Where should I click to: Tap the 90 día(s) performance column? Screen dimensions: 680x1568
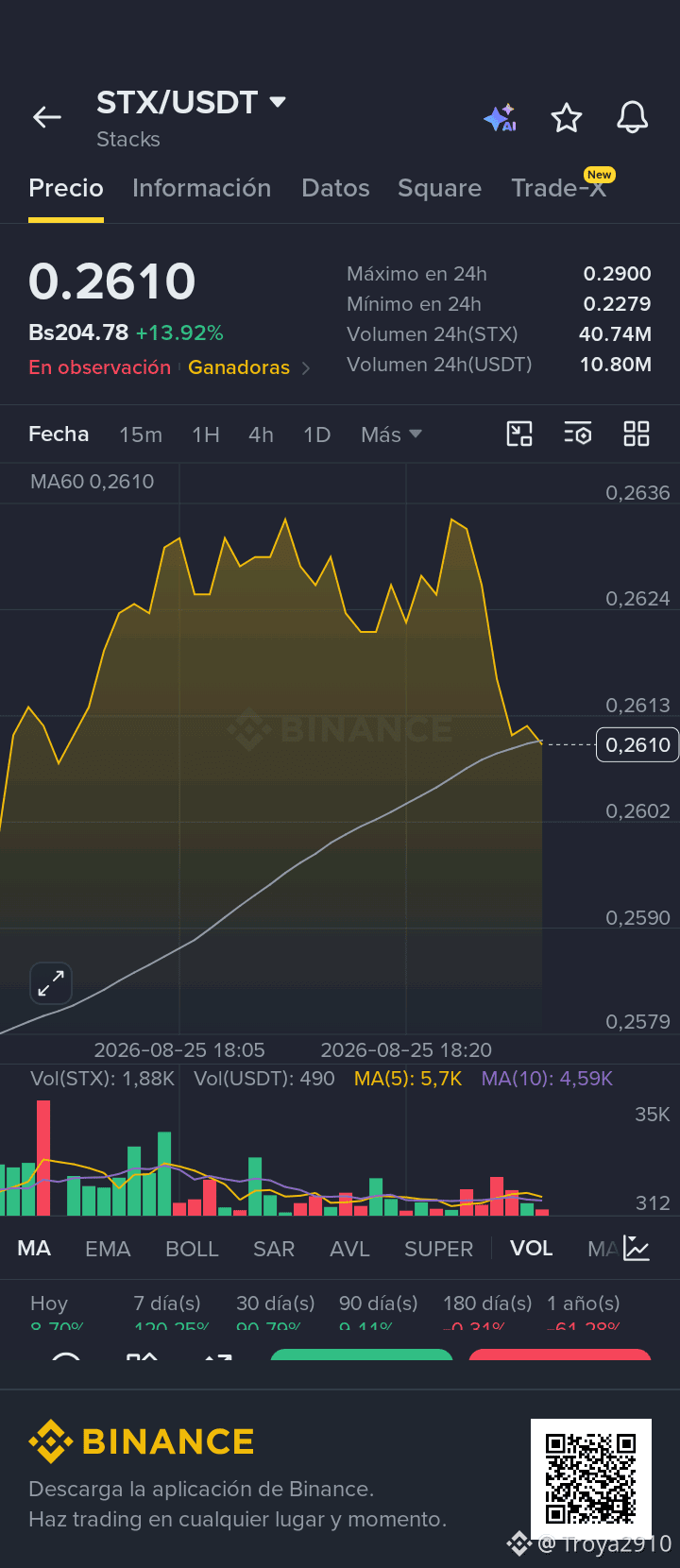click(x=378, y=1313)
